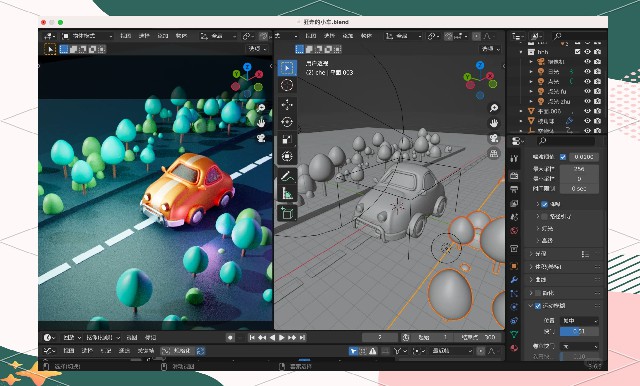Toggle h~h collection exclude checkbox
640x386 pixels.
[578, 52]
